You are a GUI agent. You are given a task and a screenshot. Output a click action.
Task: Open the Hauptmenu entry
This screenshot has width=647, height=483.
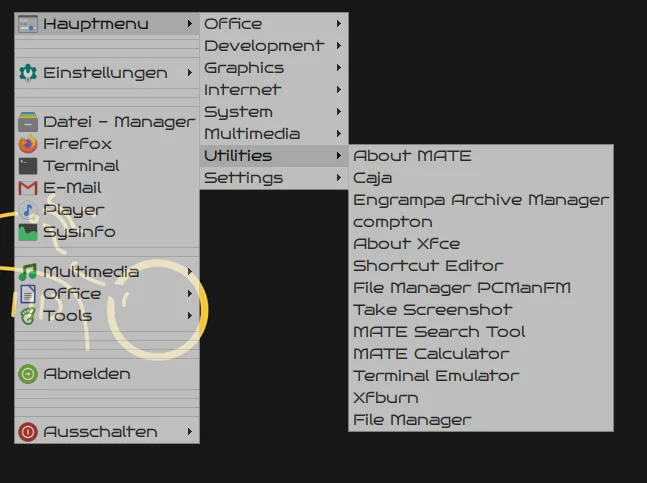pos(107,24)
